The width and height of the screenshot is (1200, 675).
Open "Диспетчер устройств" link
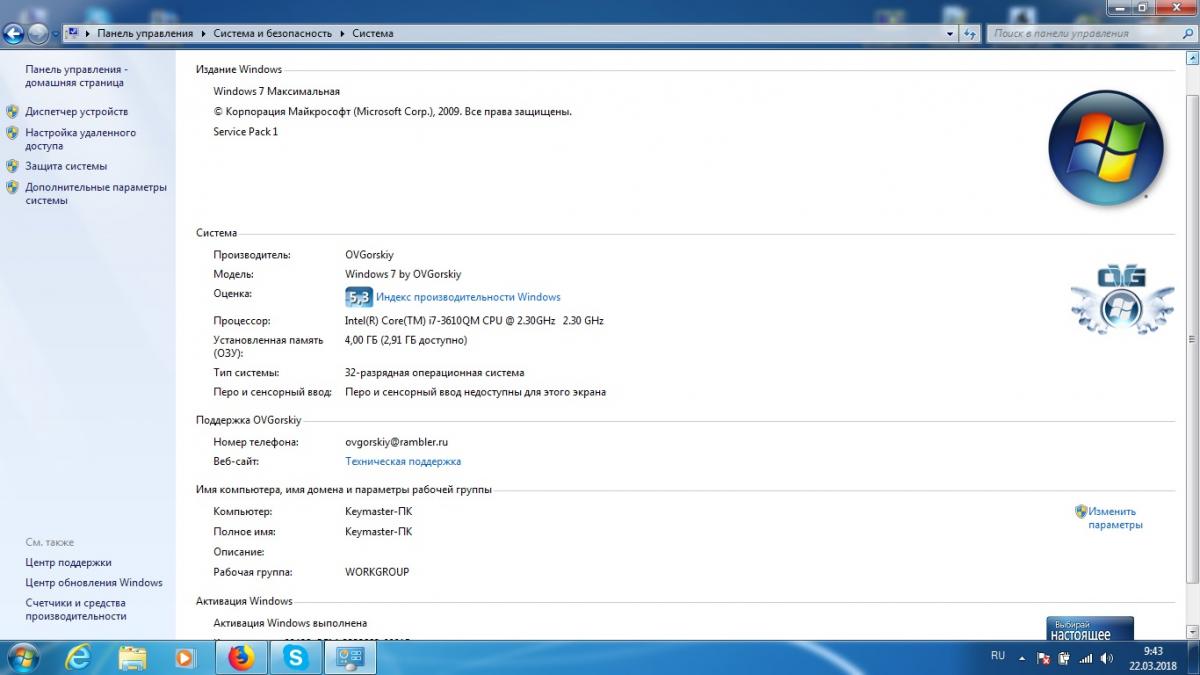(76, 111)
